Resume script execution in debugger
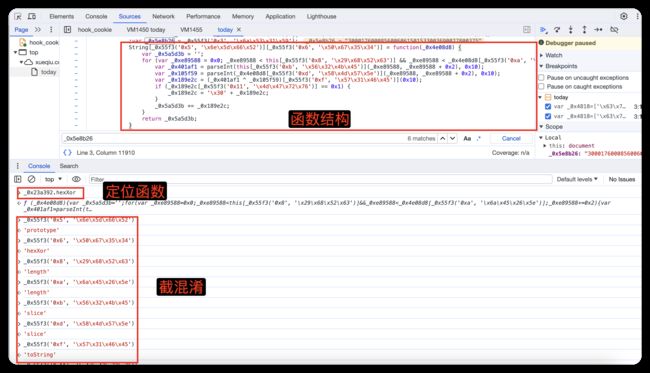Image resolution: width=650 pixels, height=373 pixels. (543, 30)
